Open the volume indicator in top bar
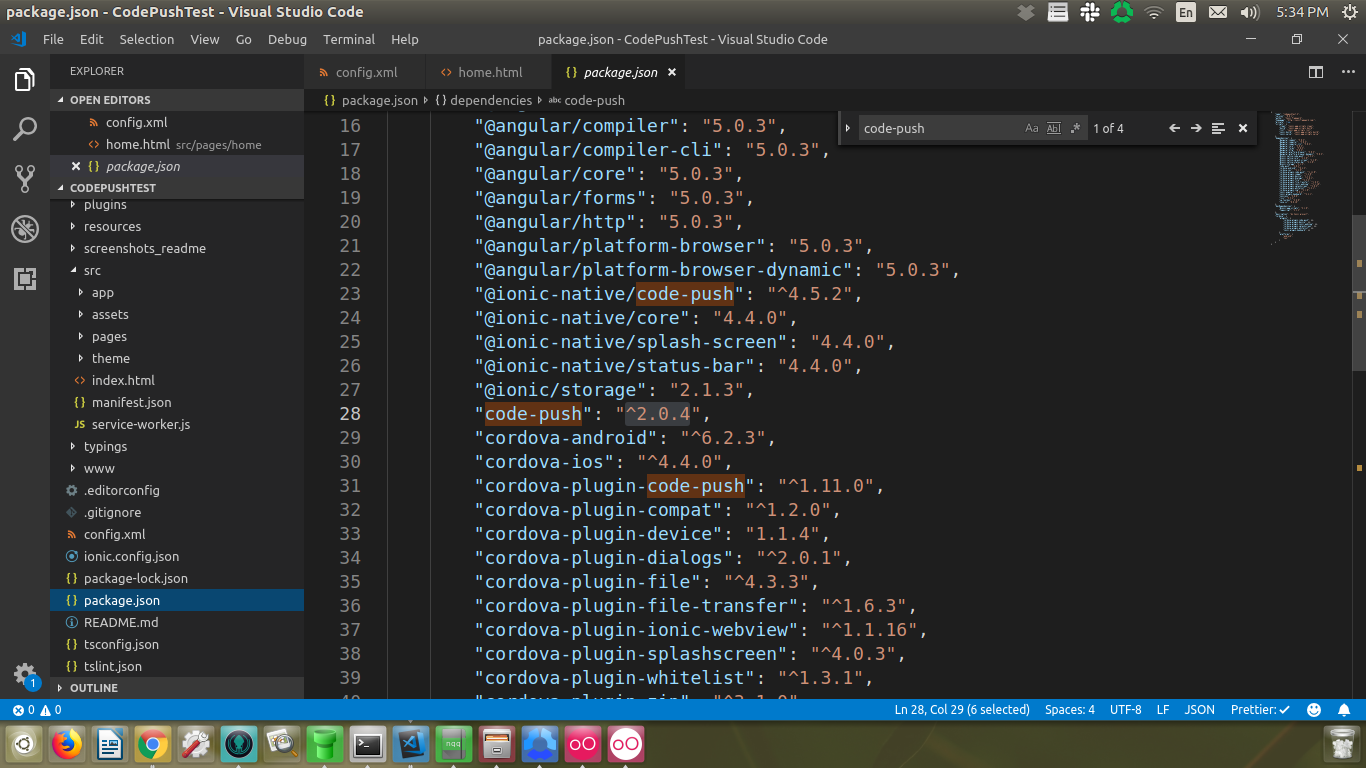Screen dimensions: 1366x768 pos(1249,12)
